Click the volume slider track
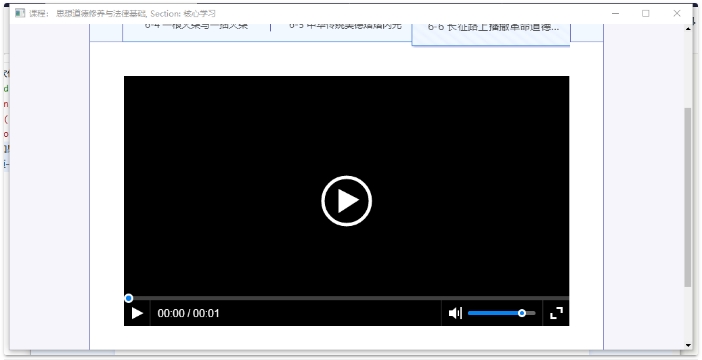Viewport: 702px width, 360px height. (x=501, y=313)
